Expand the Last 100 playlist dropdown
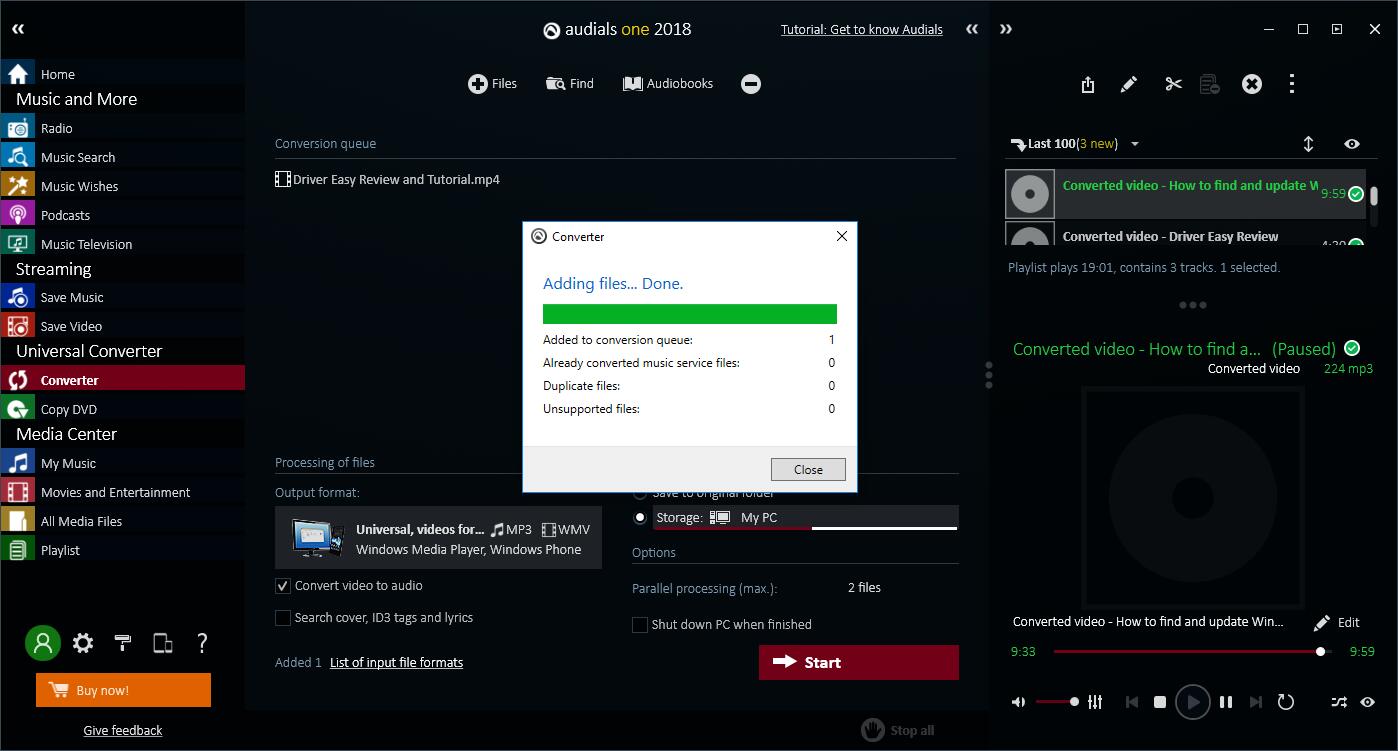 point(1135,144)
